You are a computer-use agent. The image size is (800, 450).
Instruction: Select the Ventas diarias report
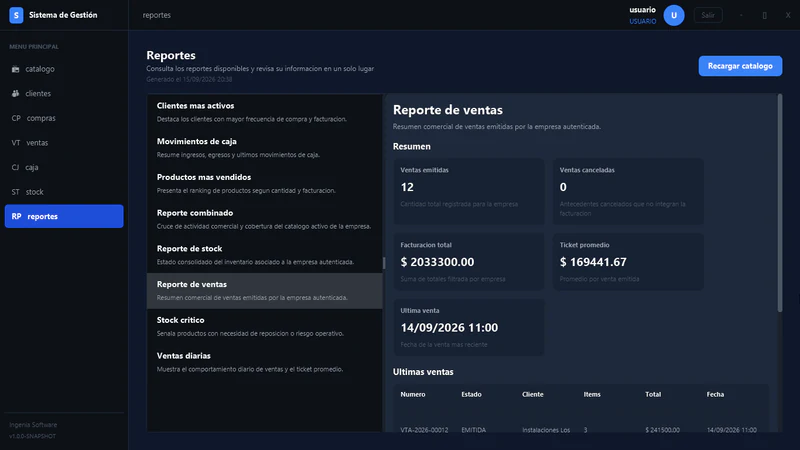tap(264, 362)
